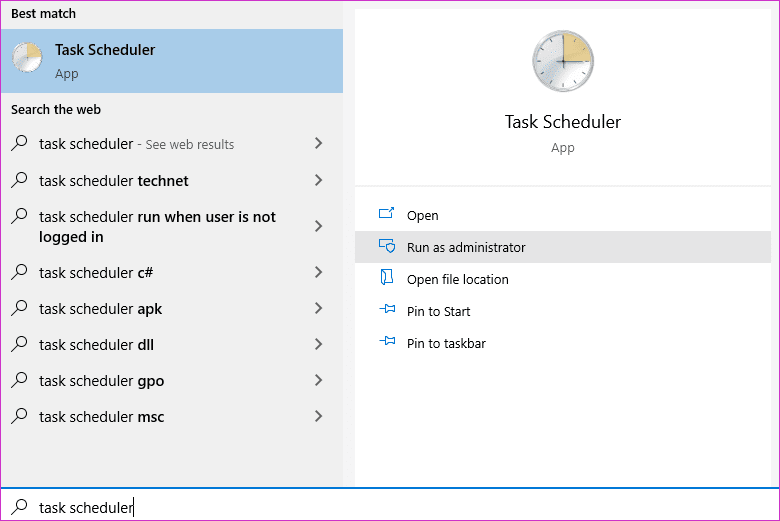Click the search box containing 'task scheduler'

tap(390, 506)
